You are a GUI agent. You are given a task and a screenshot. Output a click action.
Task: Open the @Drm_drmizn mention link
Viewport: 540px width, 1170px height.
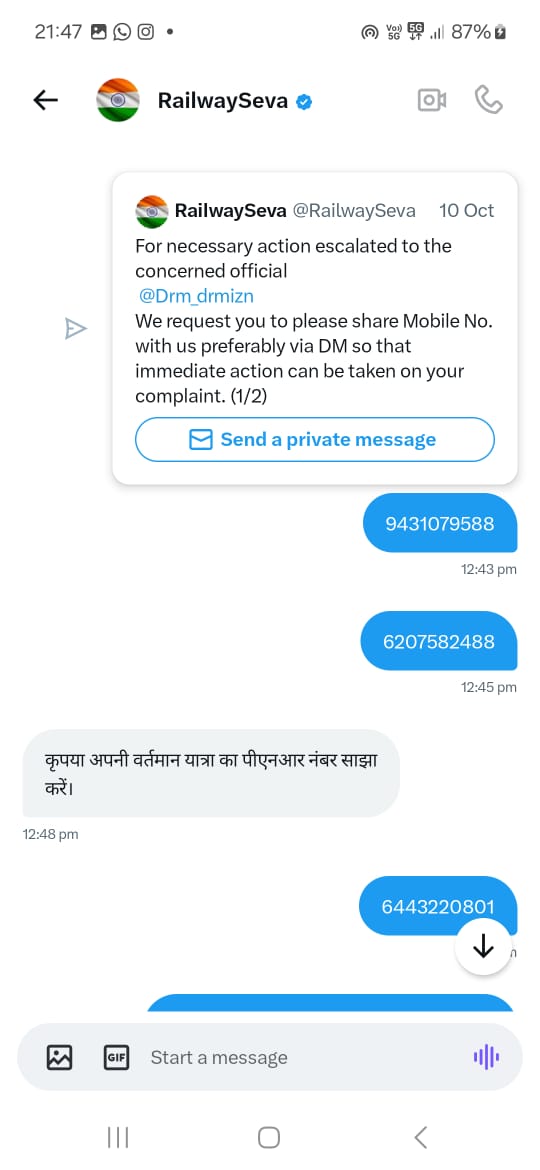(197, 296)
